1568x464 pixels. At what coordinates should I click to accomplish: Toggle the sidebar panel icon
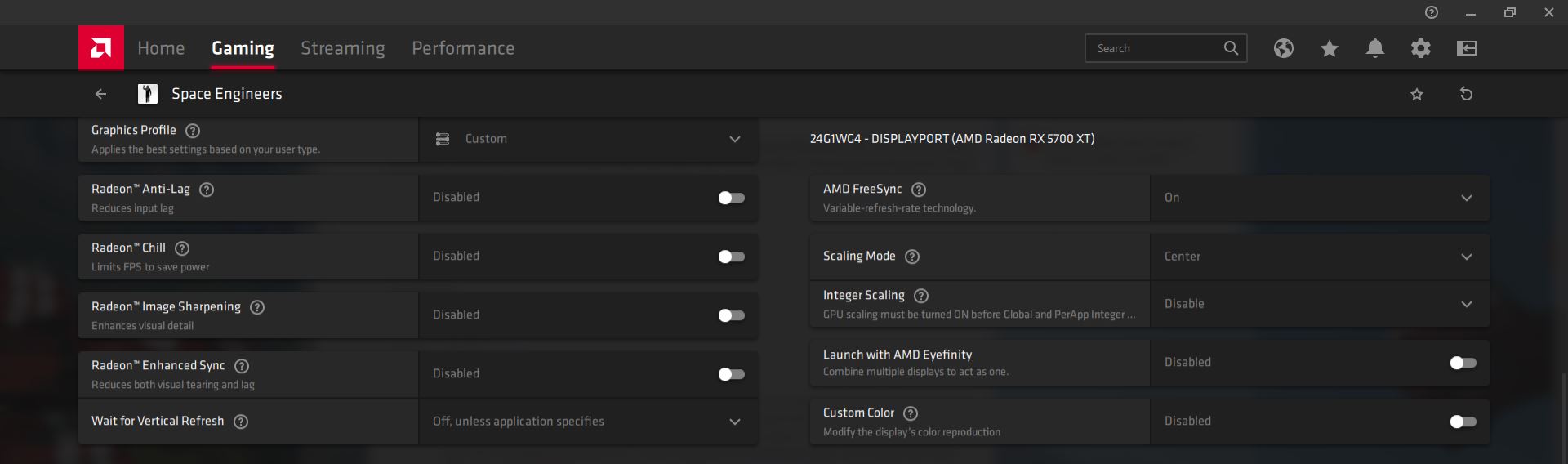tap(1467, 48)
